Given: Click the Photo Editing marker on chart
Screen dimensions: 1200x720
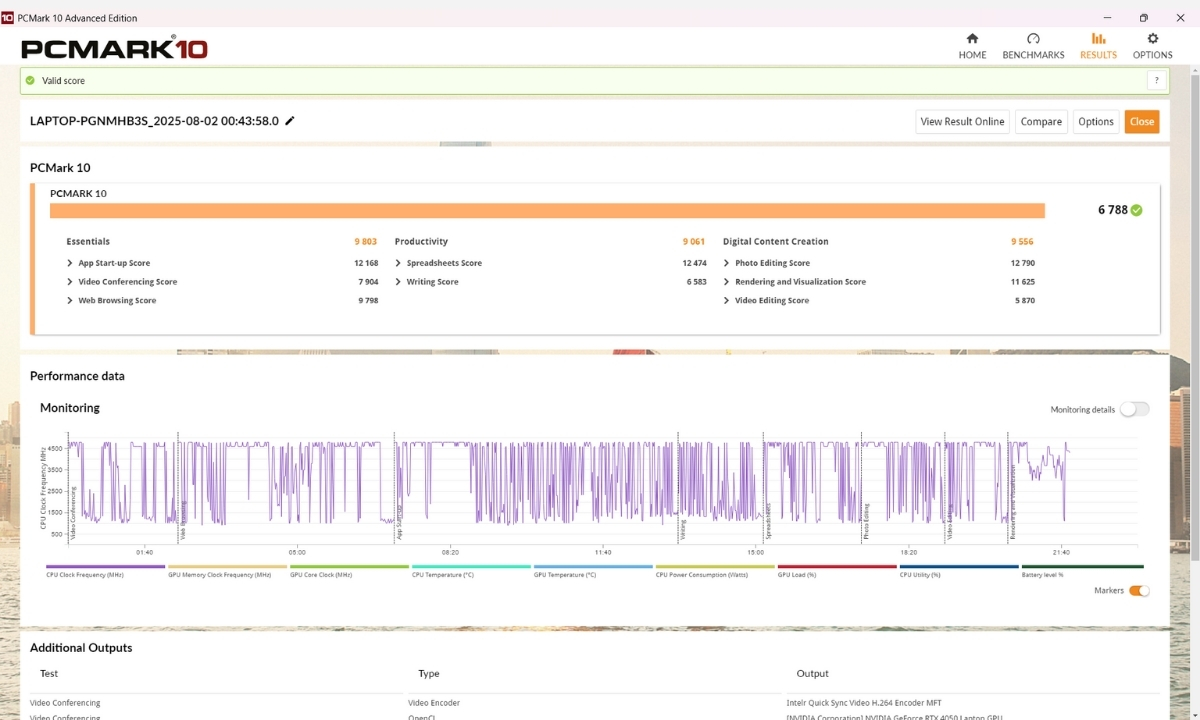Looking at the screenshot, I should (867, 522).
